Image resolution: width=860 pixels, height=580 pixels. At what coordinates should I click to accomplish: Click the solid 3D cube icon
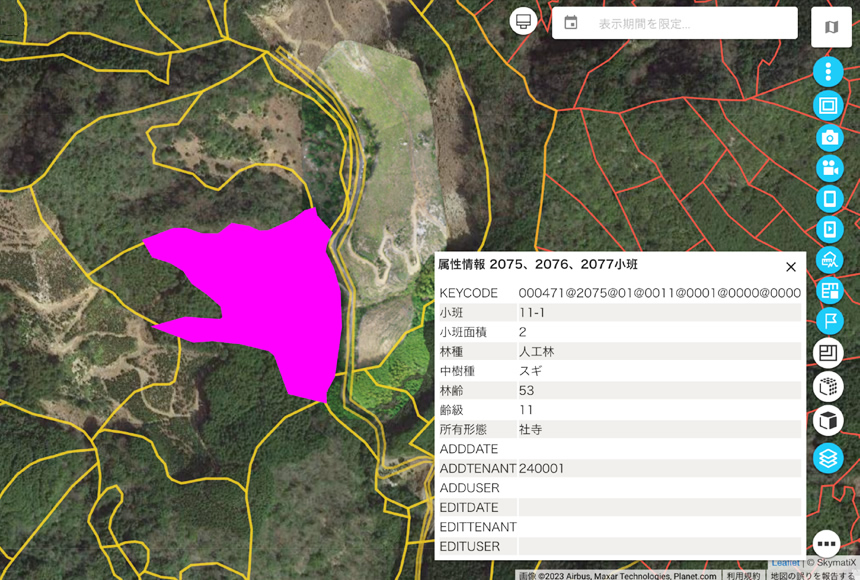pos(828,422)
